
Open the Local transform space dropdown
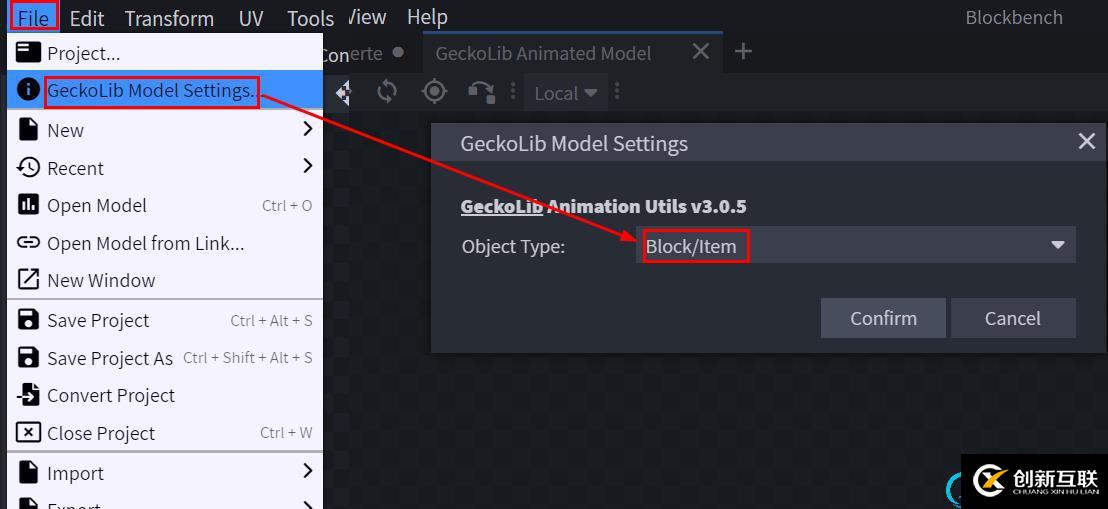[x=565, y=93]
